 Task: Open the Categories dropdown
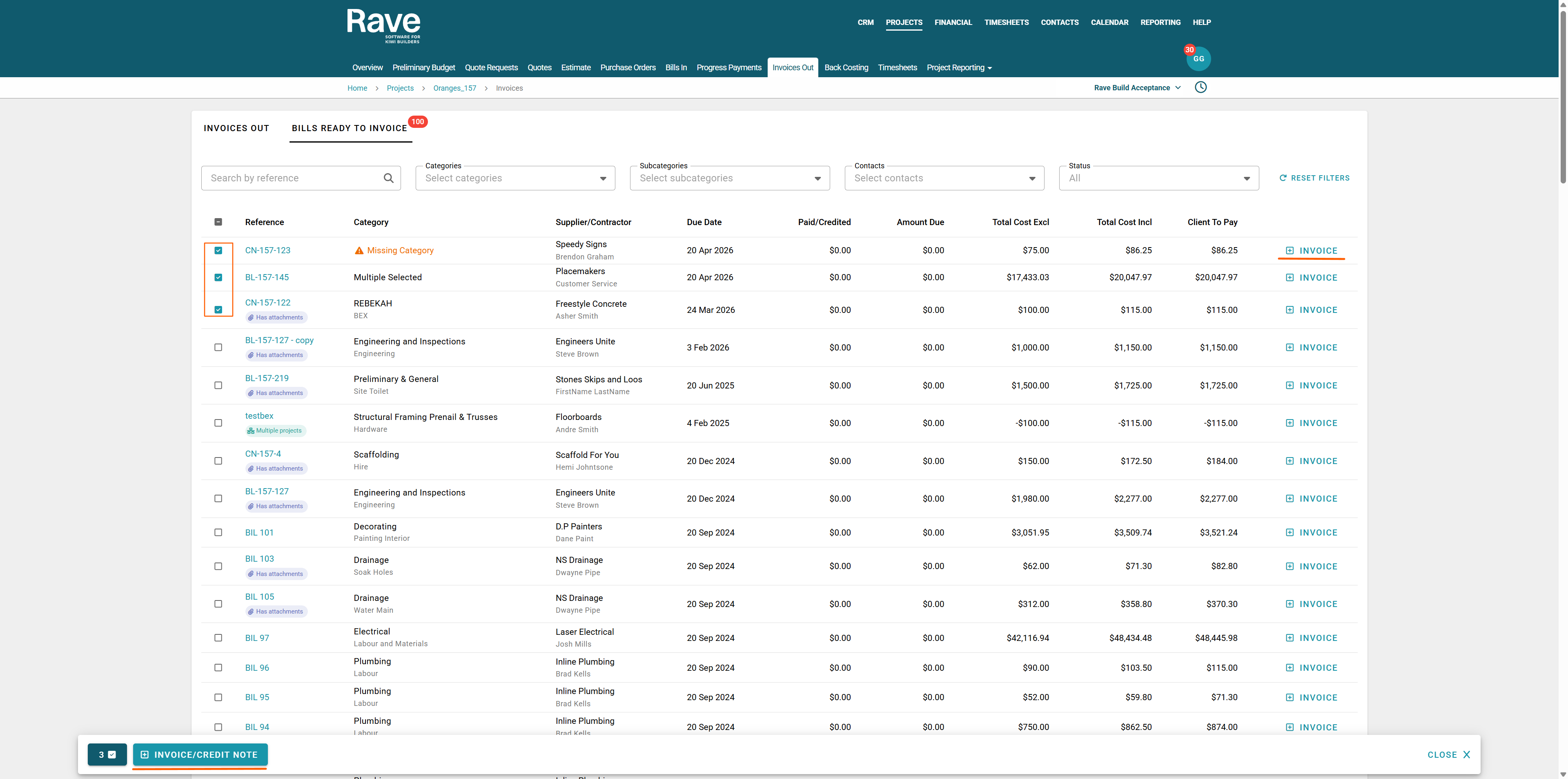coord(515,178)
